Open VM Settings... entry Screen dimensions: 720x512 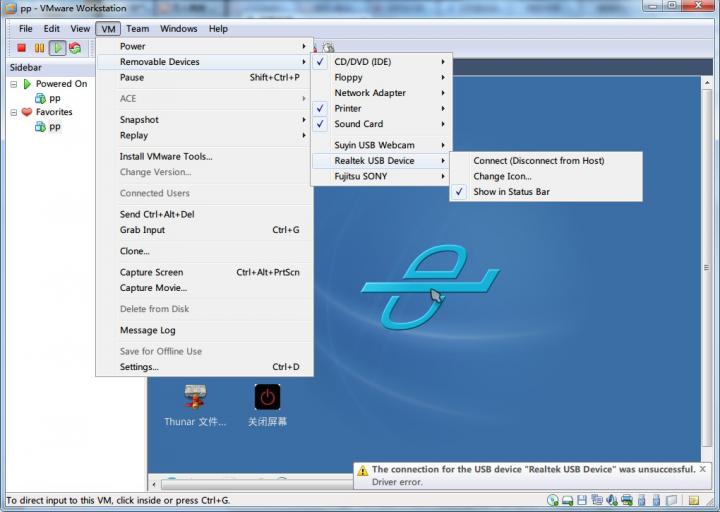[205, 367]
